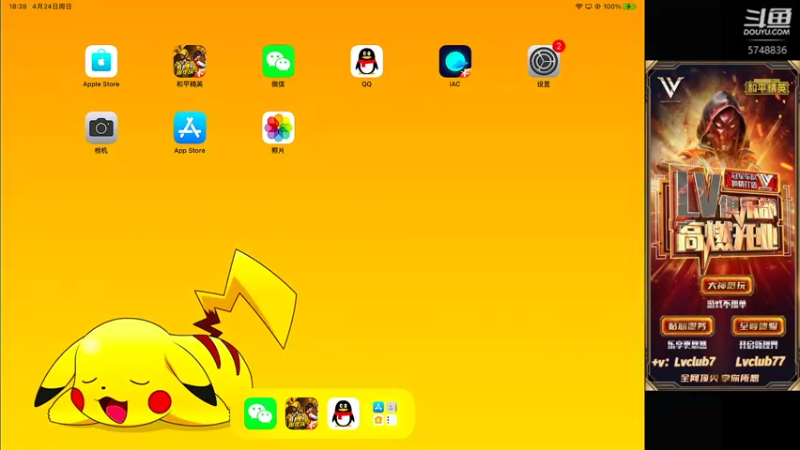Image resolution: width=800 pixels, height=450 pixels.
Task: Tap the date 4月24日周日 text
Action: pyautogui.click(x=52, y=7)
